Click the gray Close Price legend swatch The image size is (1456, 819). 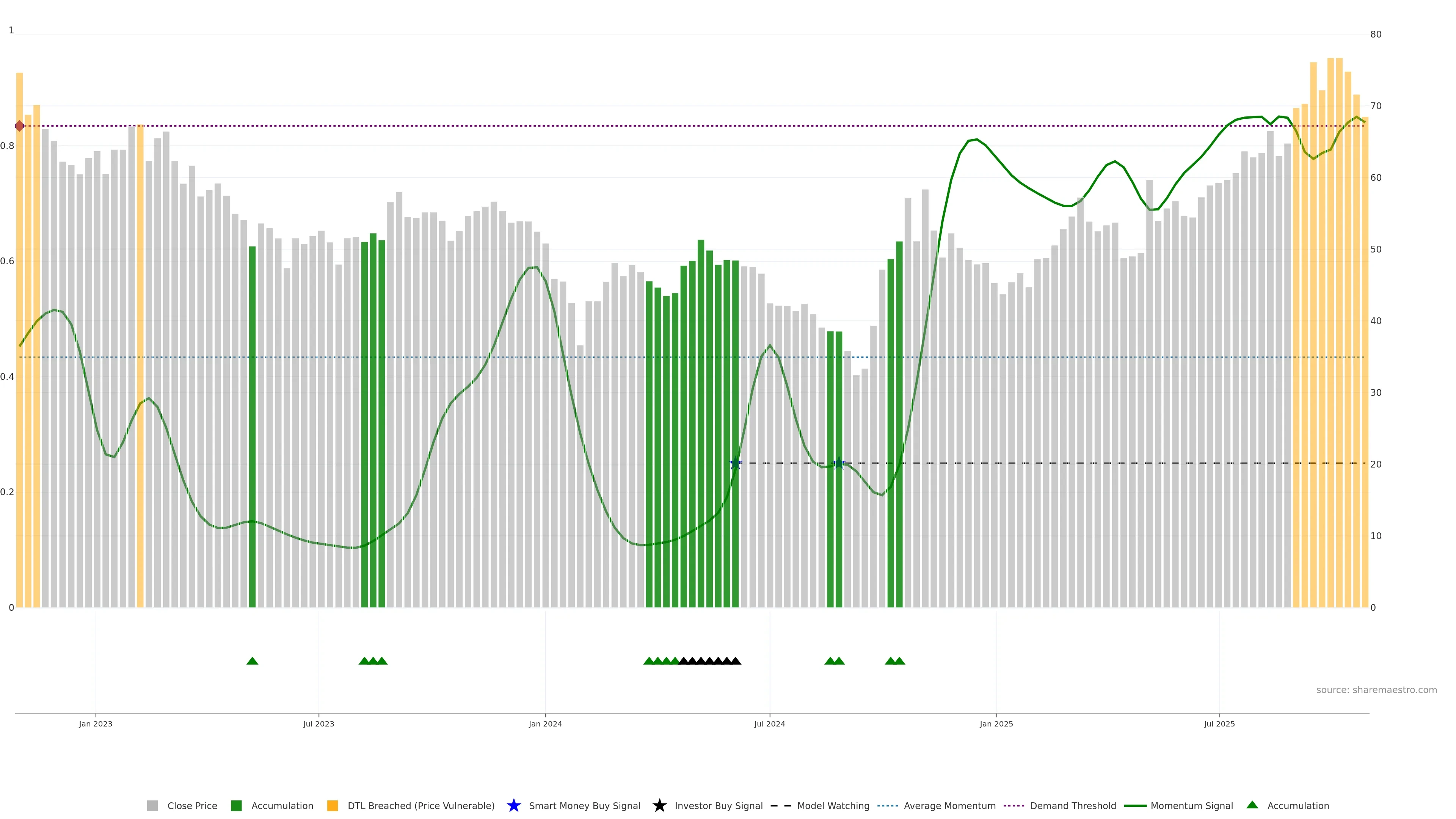coord(152,806)
